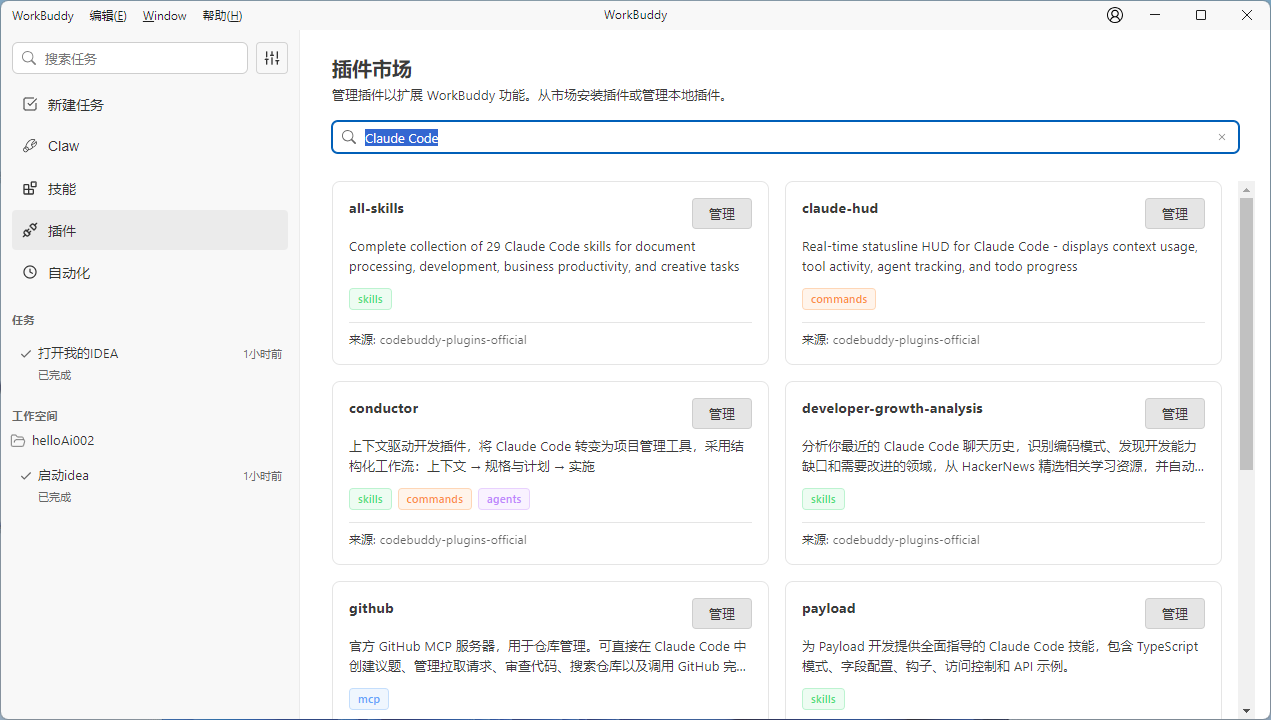This screenshot has width=1271, height=720.
Task: Click the 技能 grid icon in sidebar
Action: [x=30, y=188]
